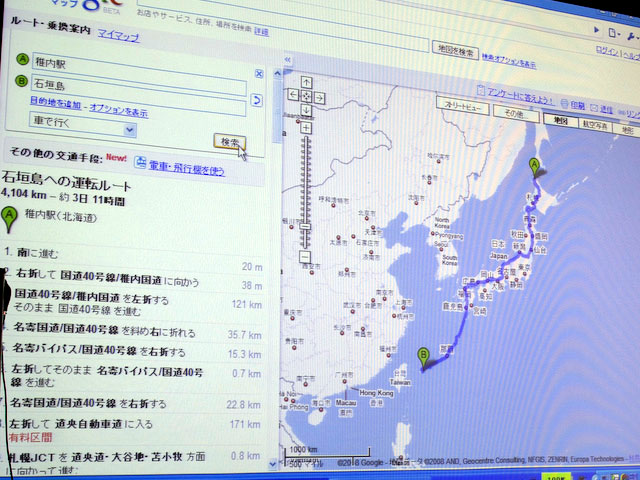
Task: Click the envelope icon for 送信
Action: (x=594, y=108)
